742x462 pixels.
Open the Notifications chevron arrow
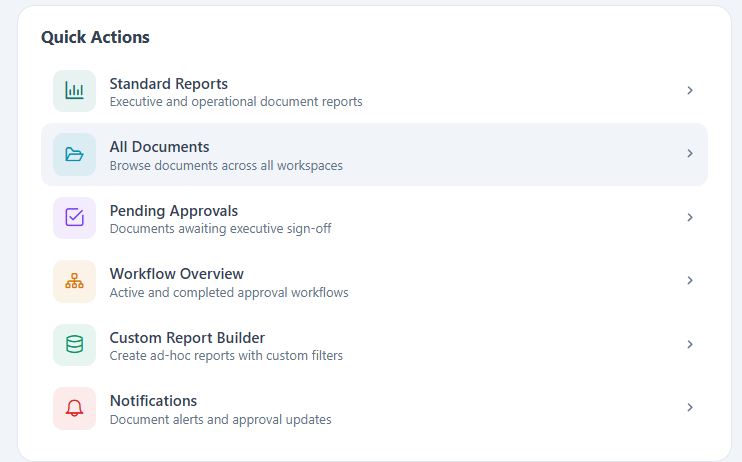[x=690, y=407]
